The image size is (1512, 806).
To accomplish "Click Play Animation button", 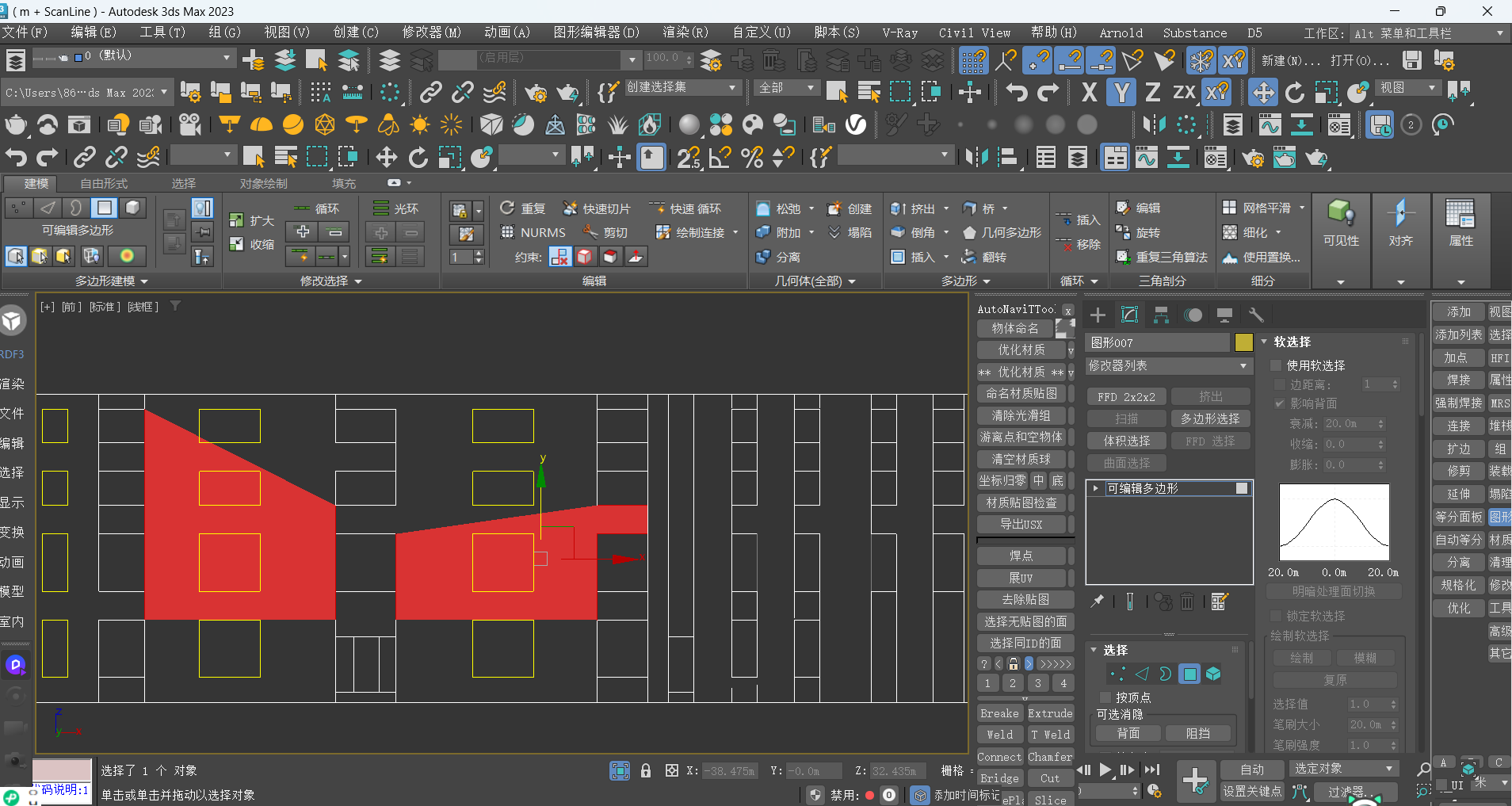I will [1105, 769].
